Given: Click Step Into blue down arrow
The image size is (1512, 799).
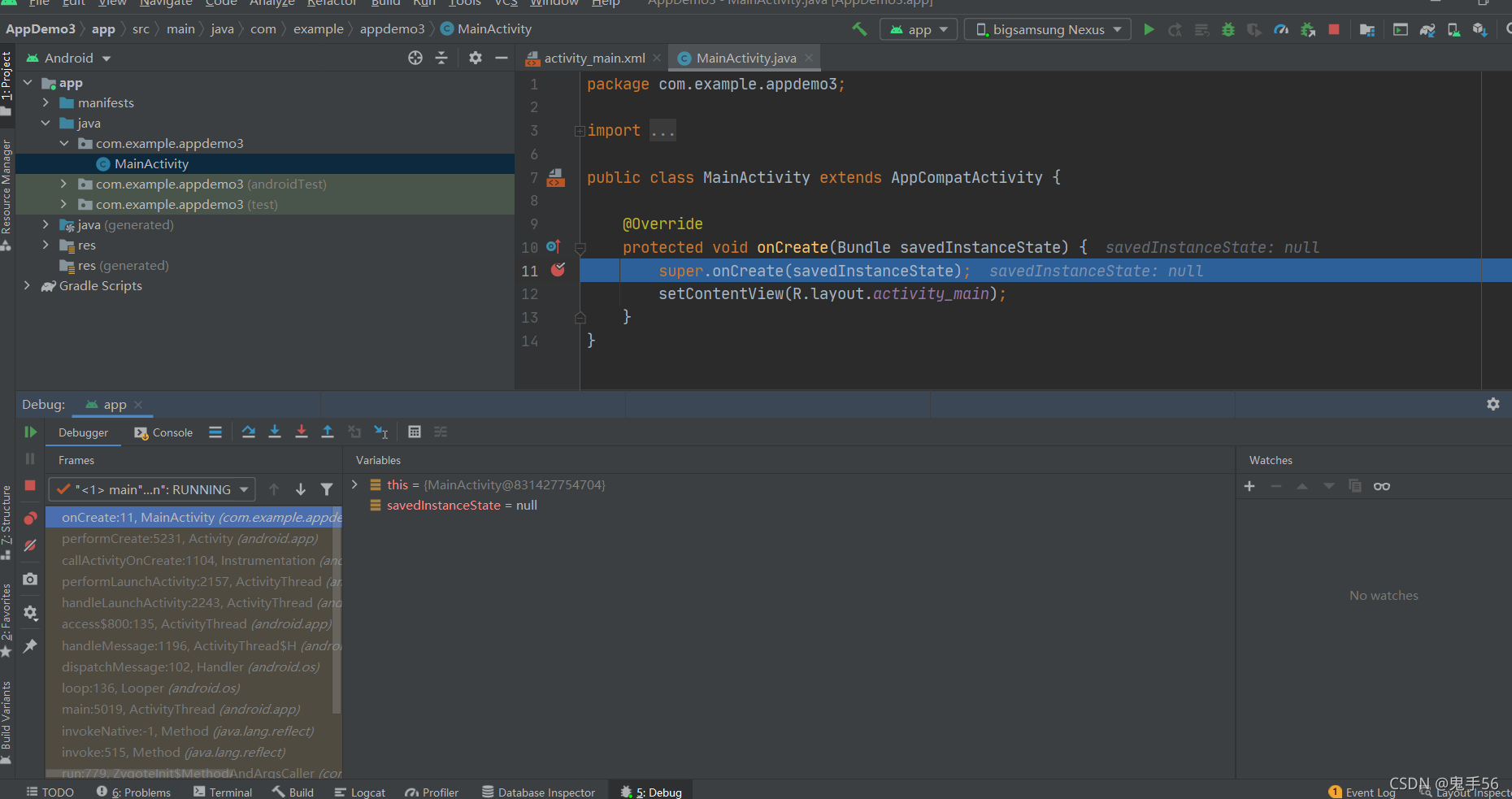Looking at the screenshot, I should click(275, 432).
